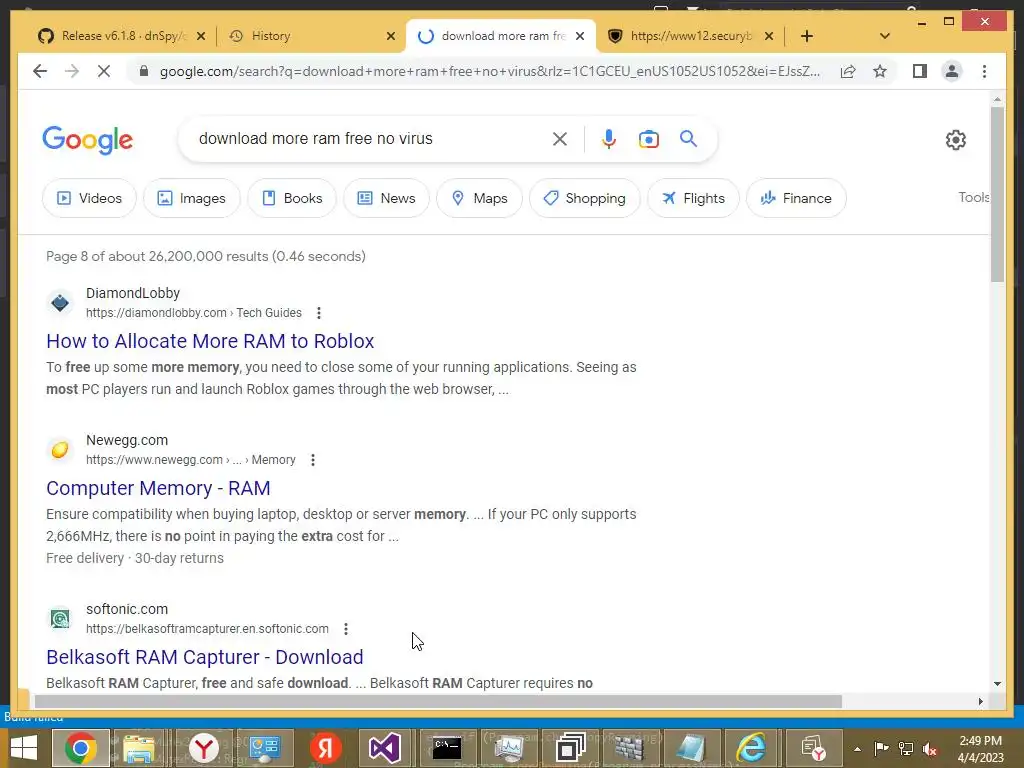Close the History tab
The image size is (1024, 768).
391,36
